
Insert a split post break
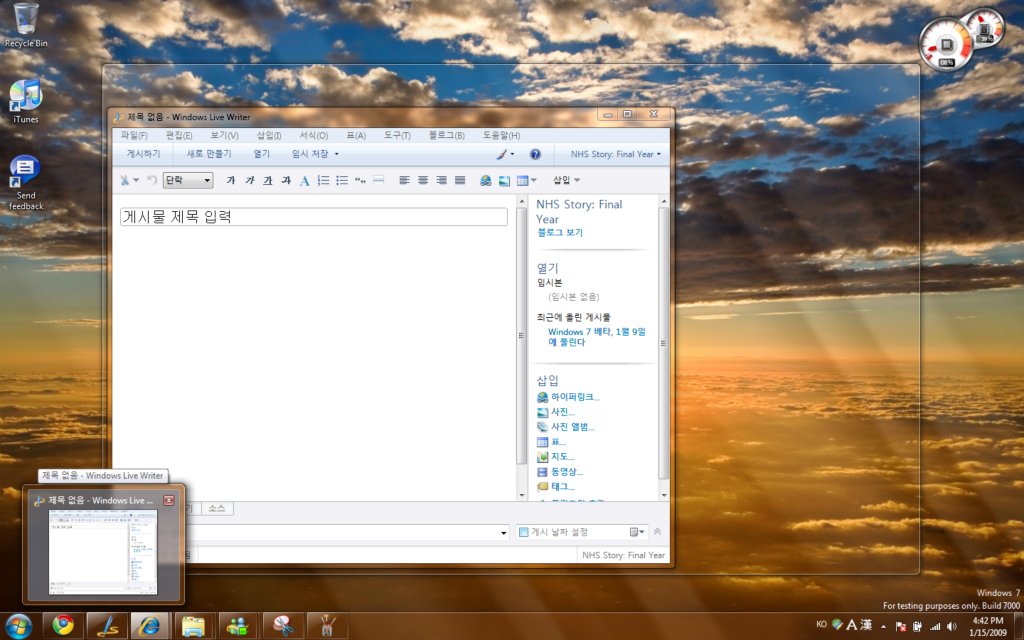point(379,180)
